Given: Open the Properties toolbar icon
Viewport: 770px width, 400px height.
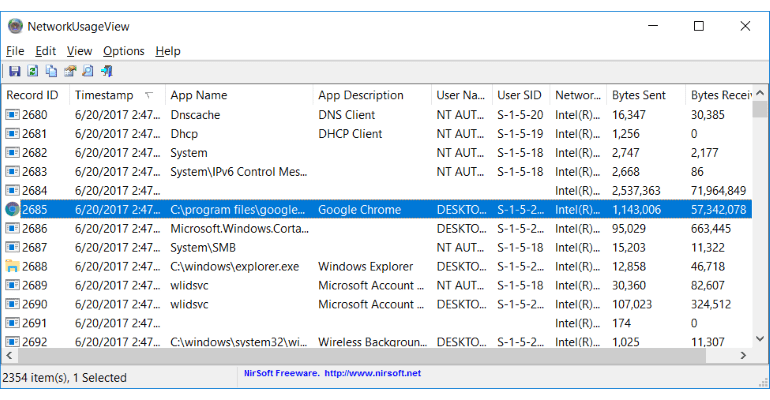Looking at the screenshot, I should tap(69, 71).
